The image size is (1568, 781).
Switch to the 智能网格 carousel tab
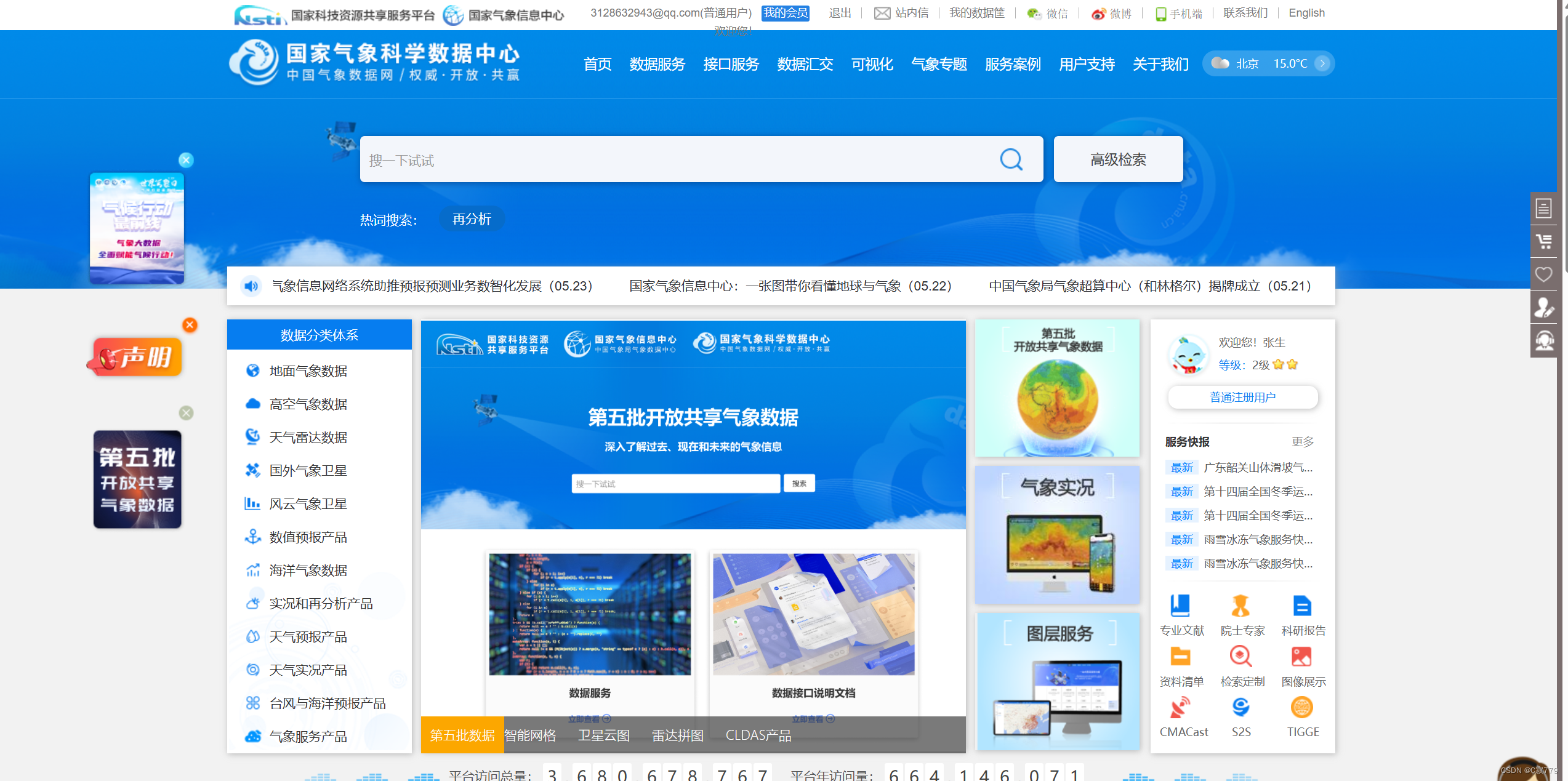pyautogui.click(x=530, y=735)
